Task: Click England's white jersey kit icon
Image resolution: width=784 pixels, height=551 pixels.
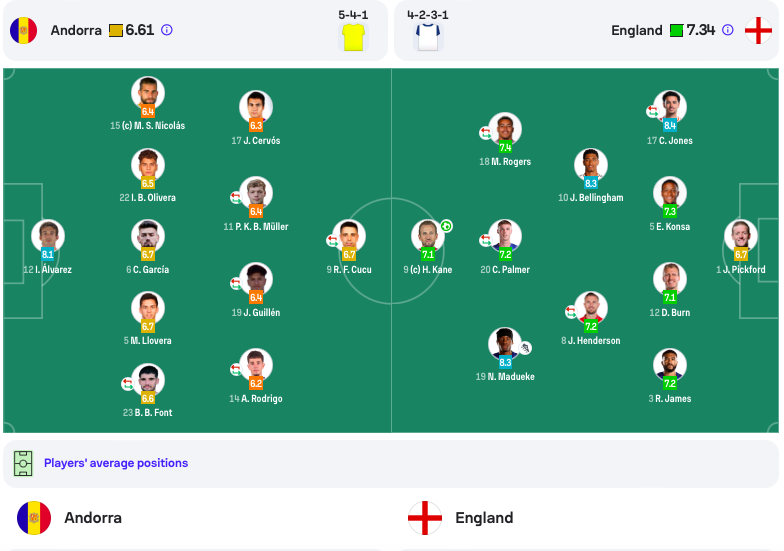Action: pos(428,37)
